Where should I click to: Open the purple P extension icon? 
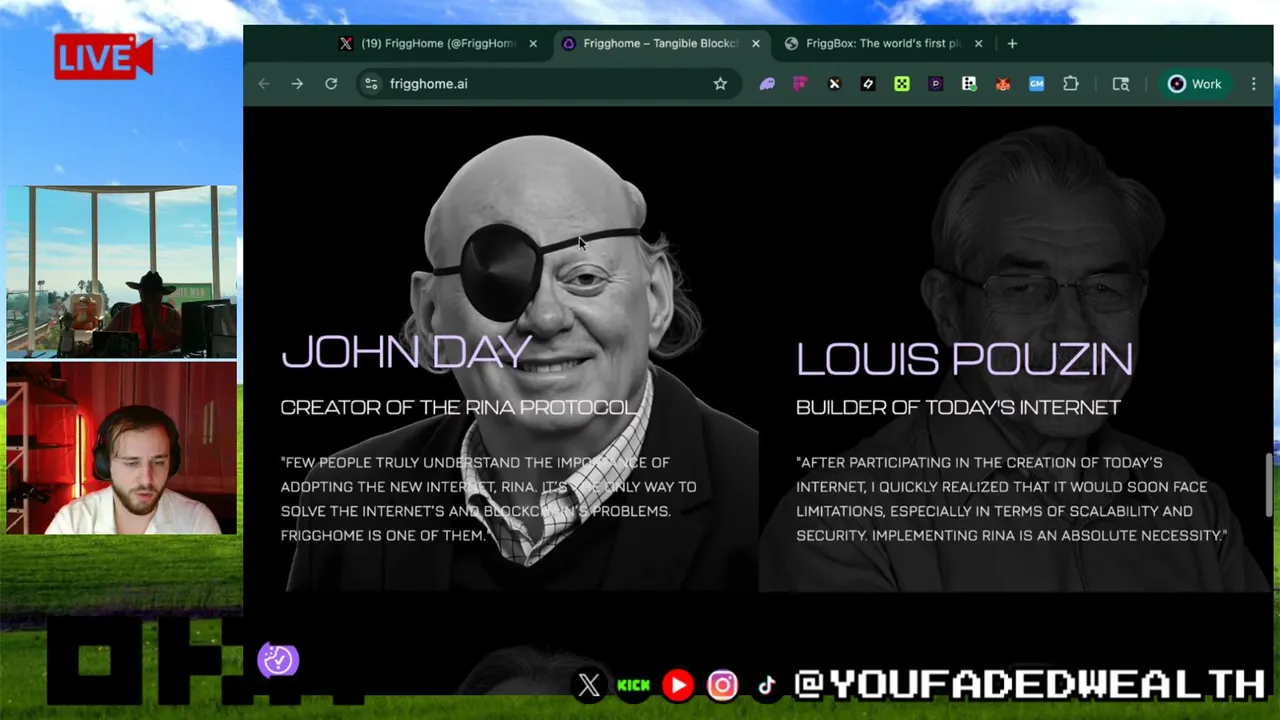pyautogui.click(x=935, y=84)
